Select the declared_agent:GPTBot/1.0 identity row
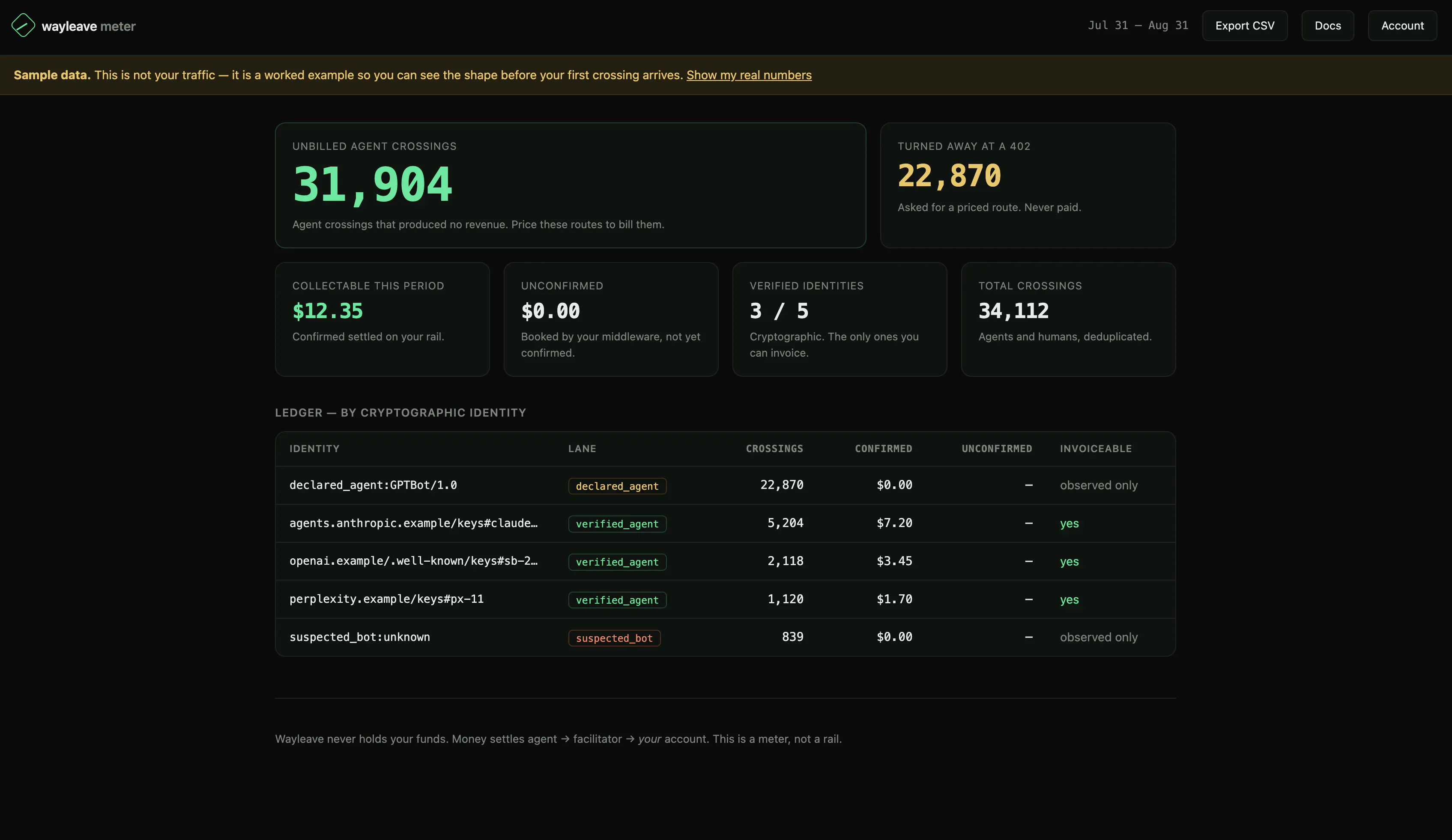 (725, 485)
